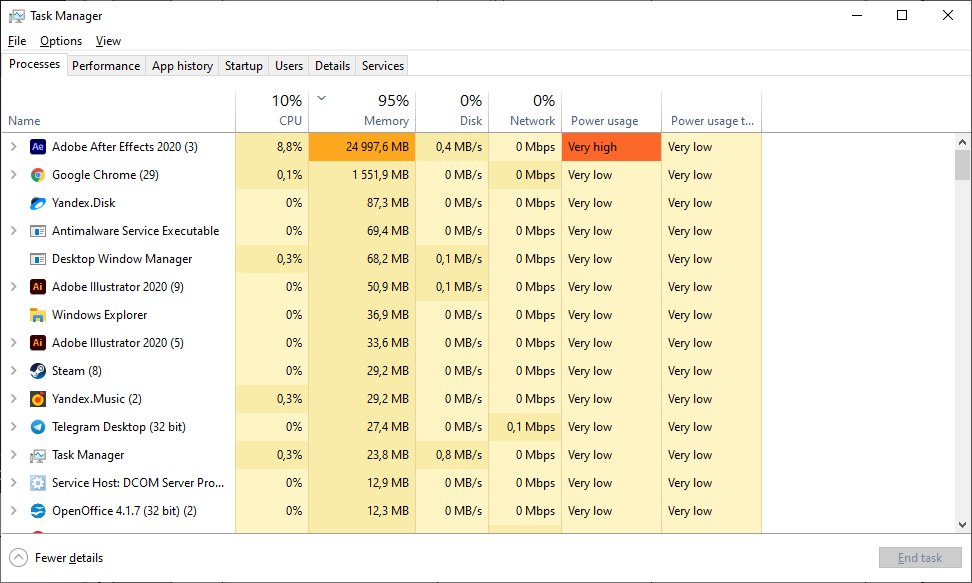Click the End task button

pyautogui.click(x=920, y=558)
